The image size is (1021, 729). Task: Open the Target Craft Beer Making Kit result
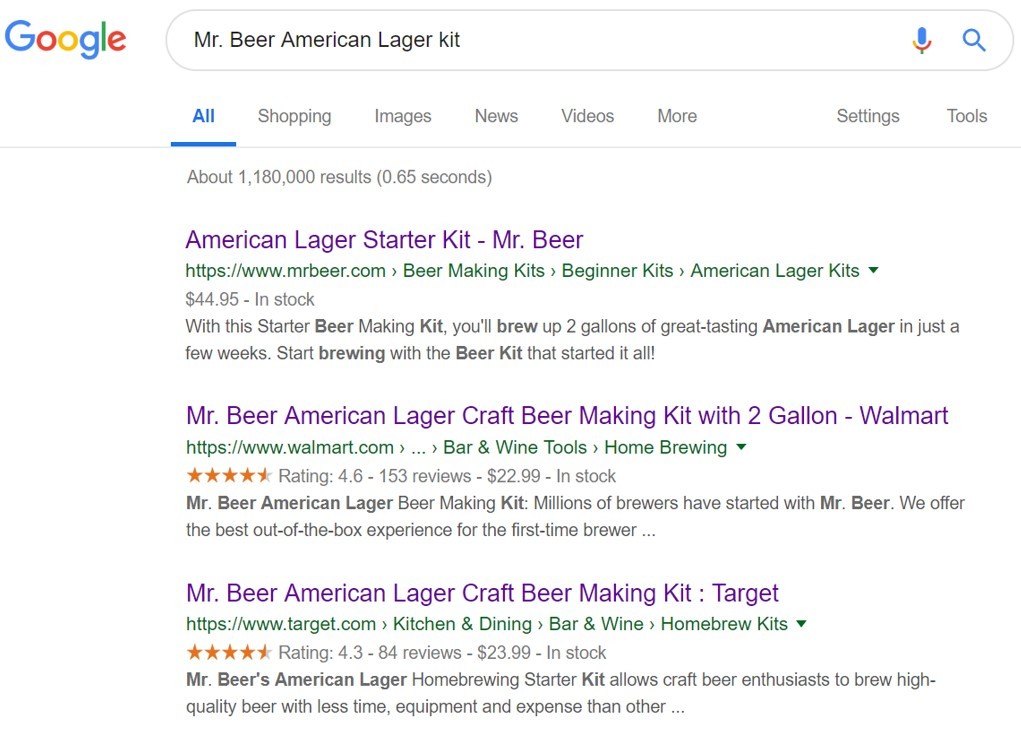click(x=483, y=593)
